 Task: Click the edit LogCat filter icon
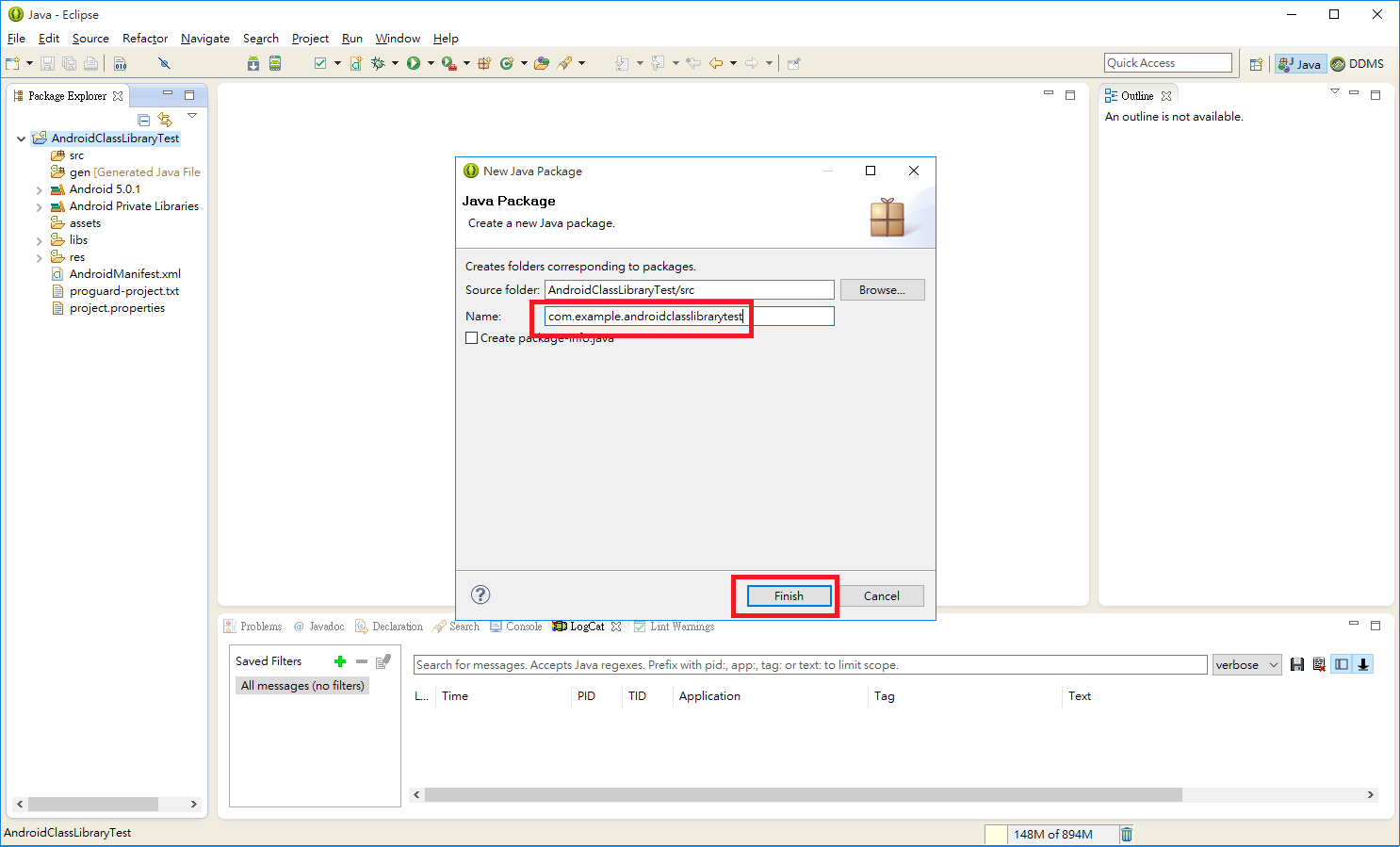(x=383, y=661)
